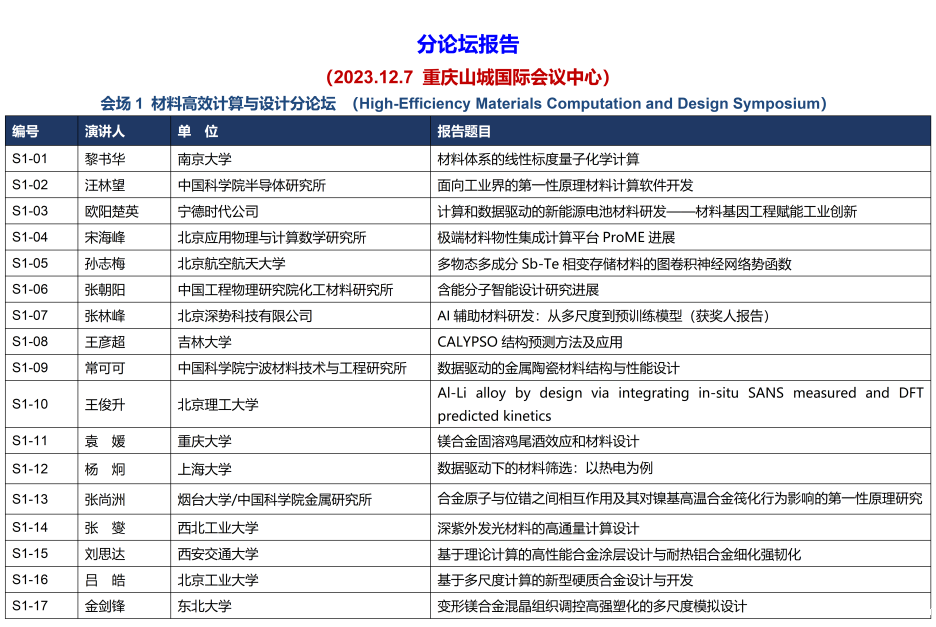936x627 pixels.
Task: Click the 单位 column header
Action: 198,132
